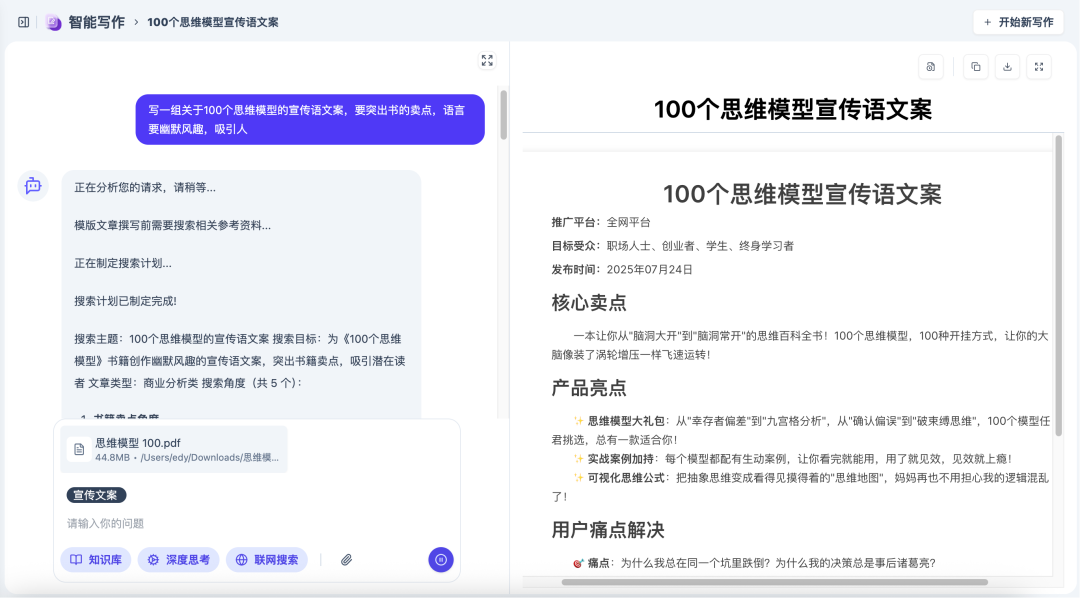Click the document horizontal scrollbar

775,582
